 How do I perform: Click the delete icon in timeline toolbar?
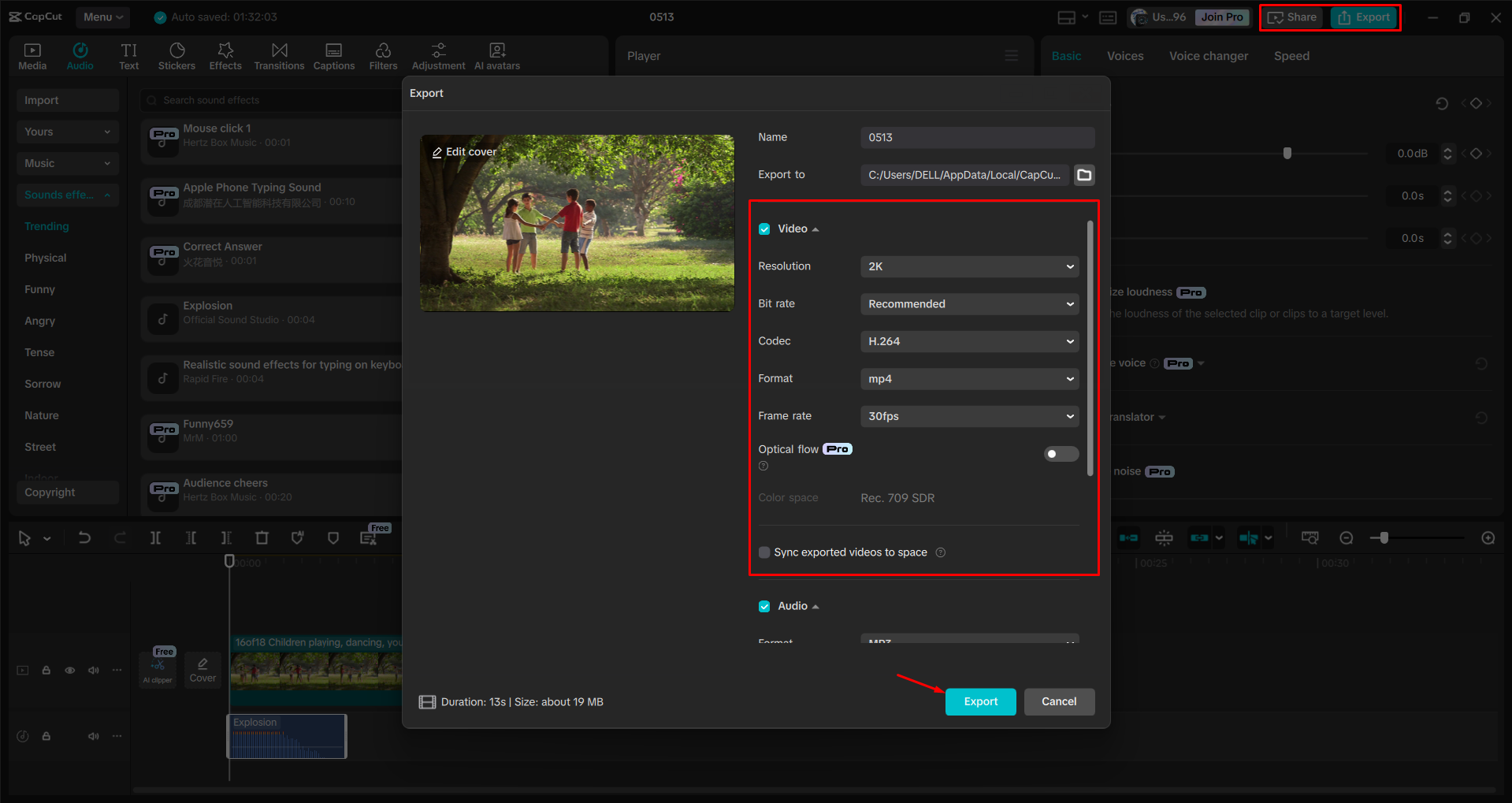click(x=262, y=537)
